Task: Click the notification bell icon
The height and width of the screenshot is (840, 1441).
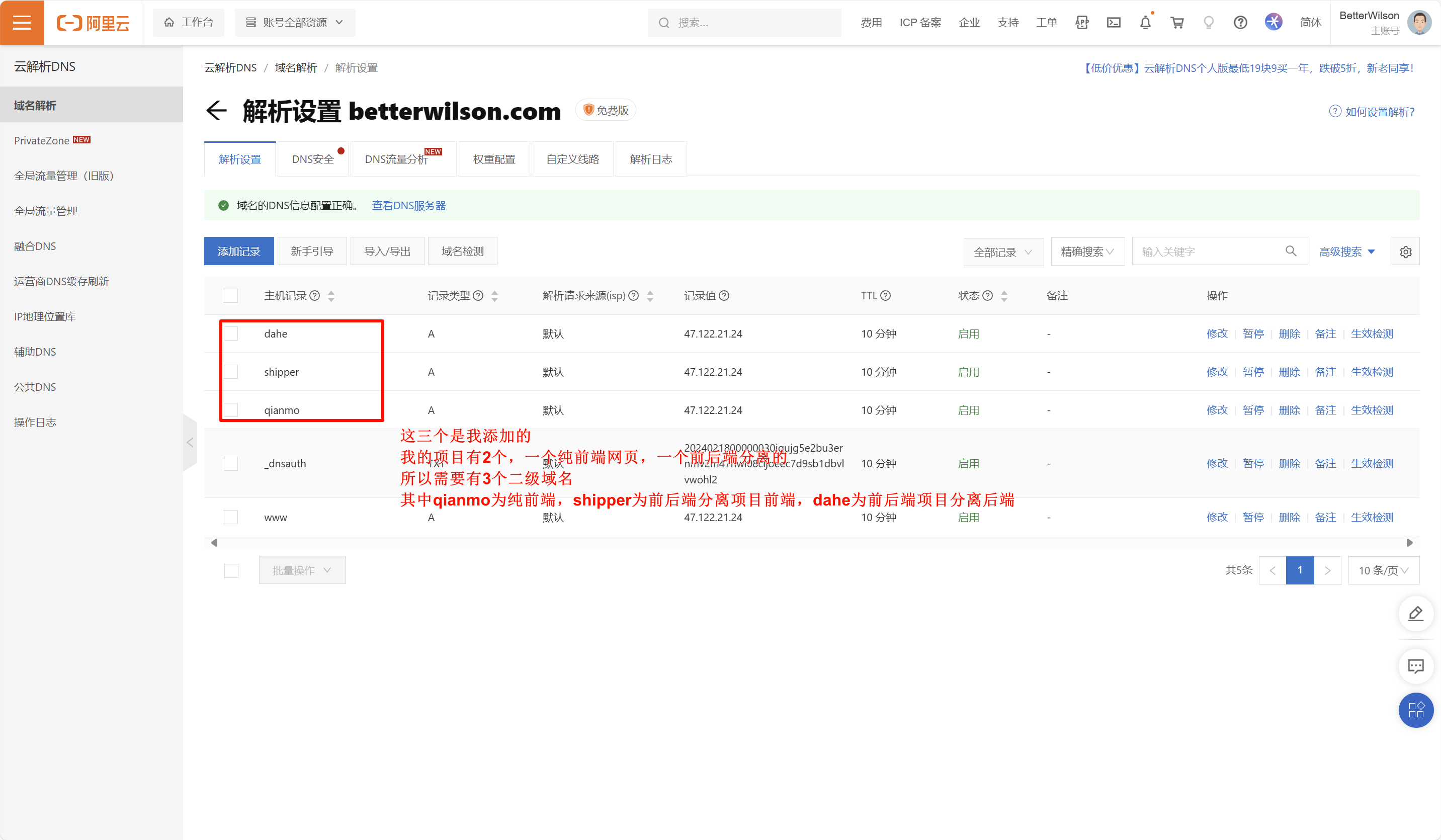Action: pos(1145,23)
